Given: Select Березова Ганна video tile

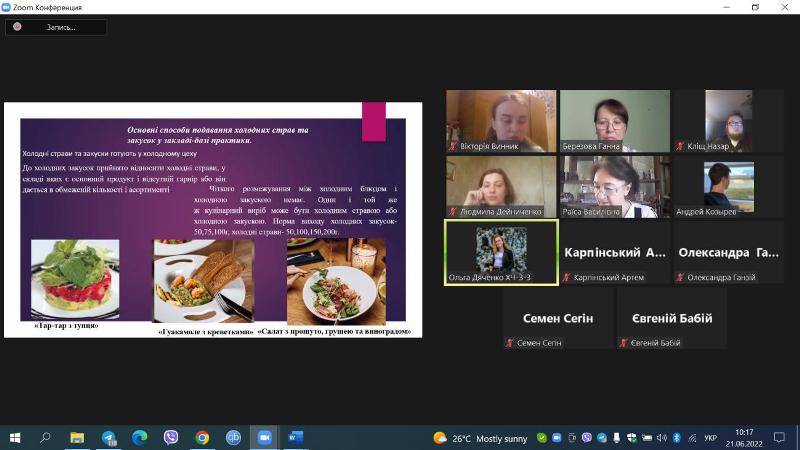Looking at the screenshot, I should coord(615,121).
